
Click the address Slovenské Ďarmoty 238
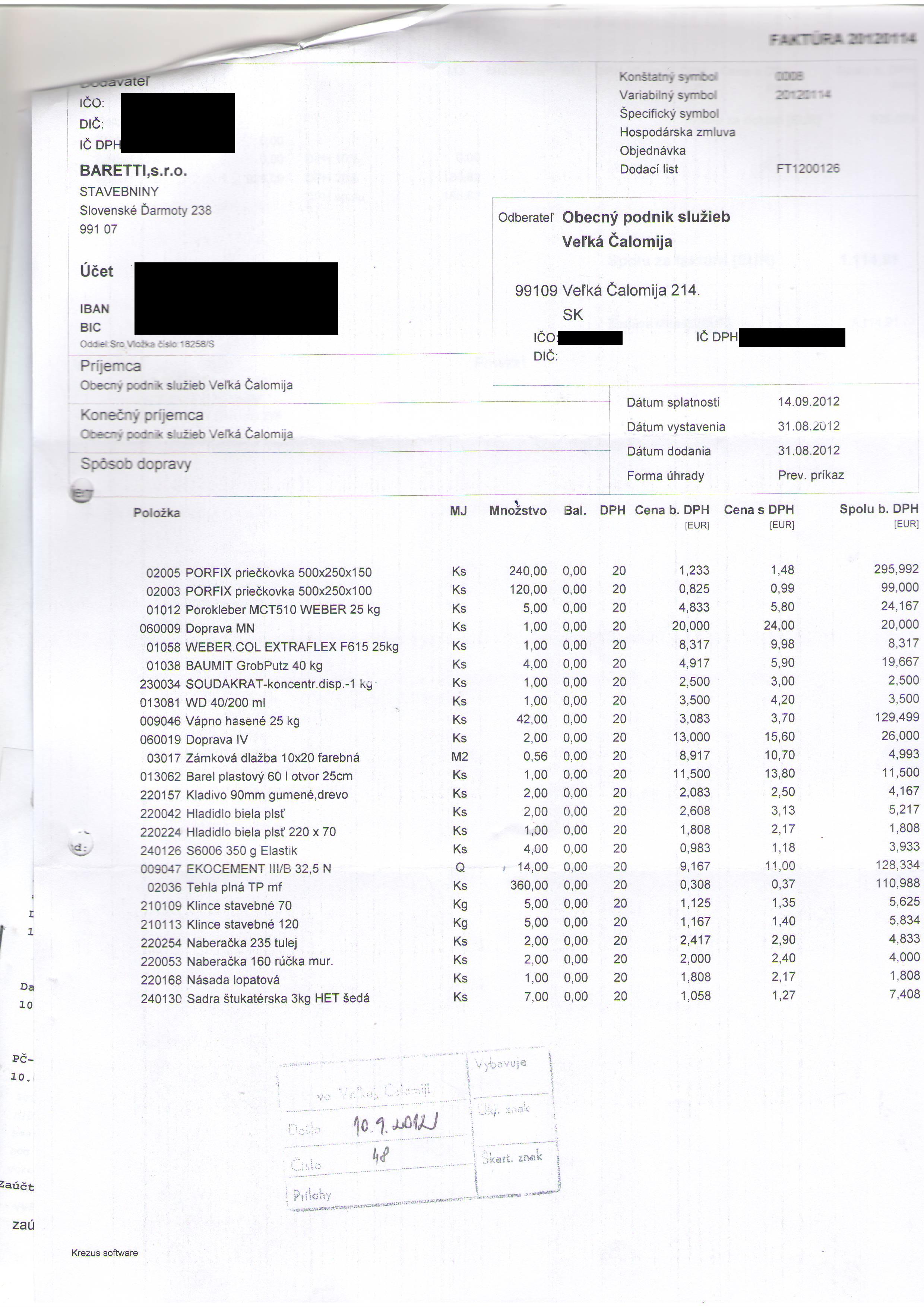(x=145, y=210)
